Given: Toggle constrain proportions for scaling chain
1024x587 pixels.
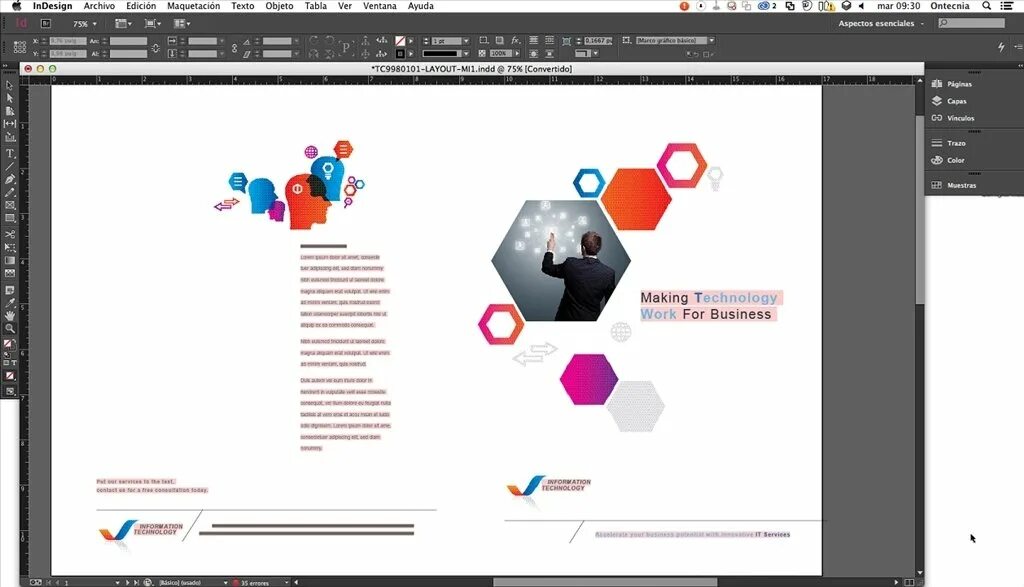Looking at the screenshot, I should (x=234, y=47).
